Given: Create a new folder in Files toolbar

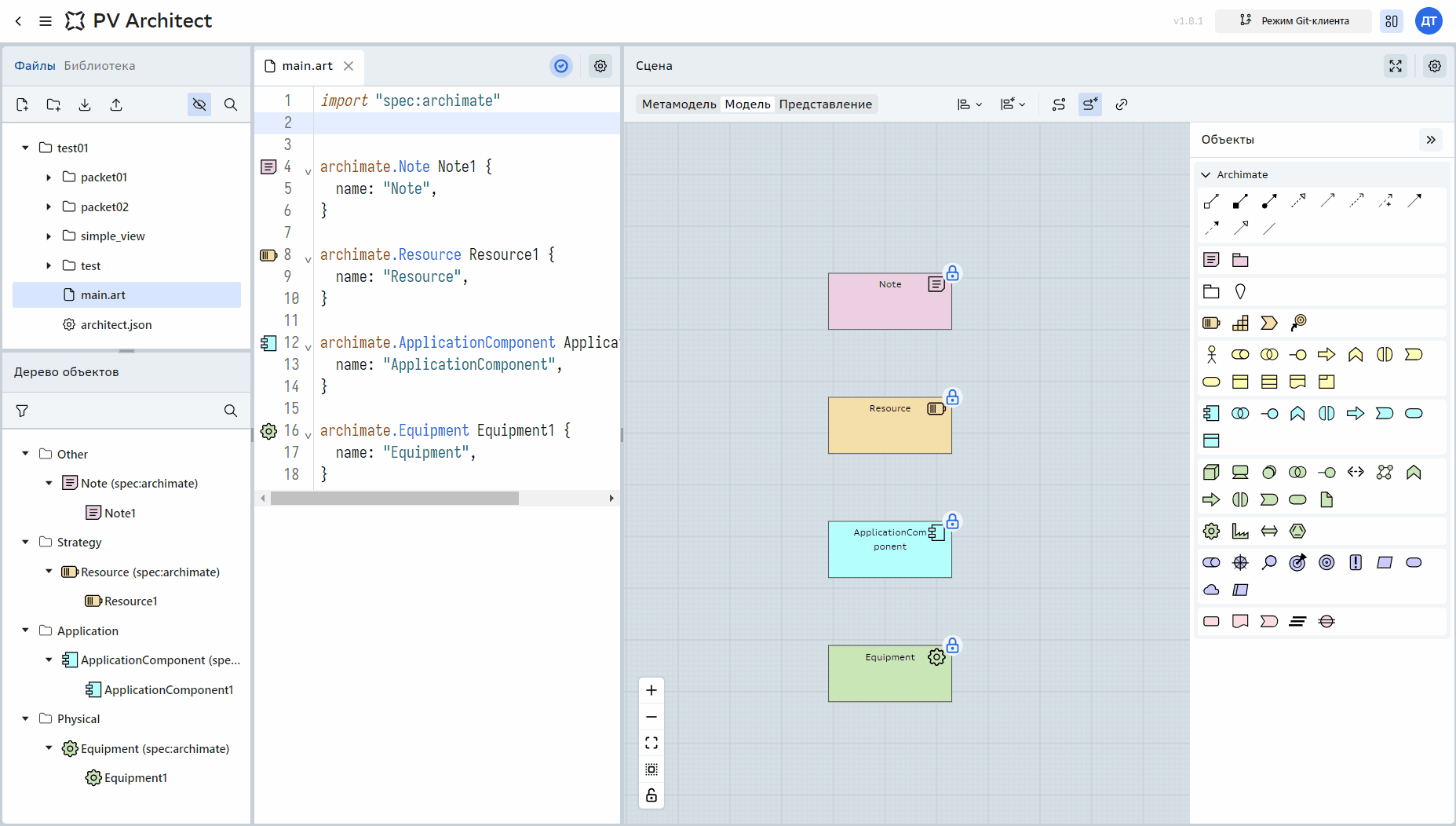Looking at the screenshot, I should pyautogui.click(x=53, y=104).
